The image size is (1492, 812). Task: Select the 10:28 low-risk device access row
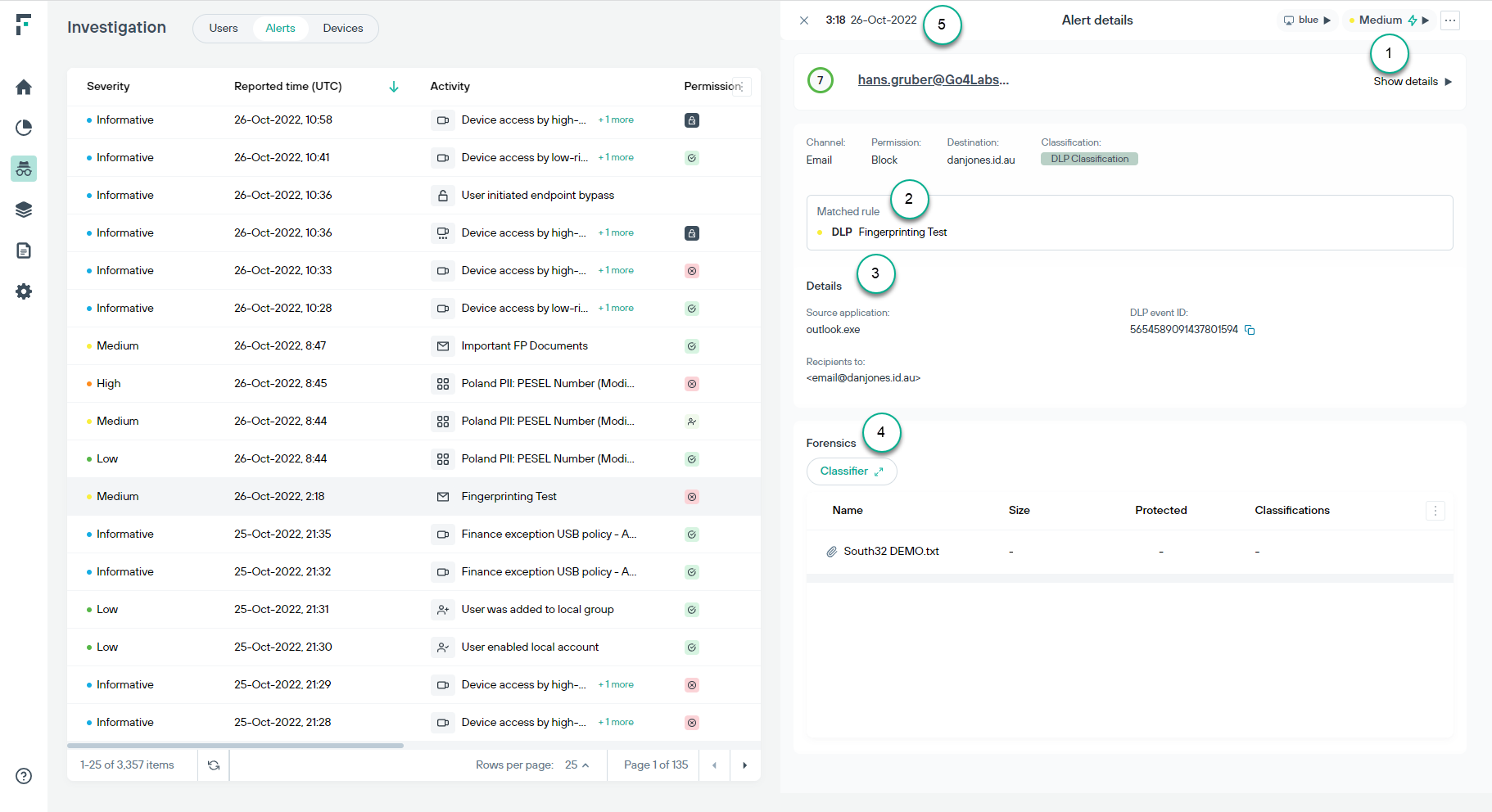coord(414,309)
